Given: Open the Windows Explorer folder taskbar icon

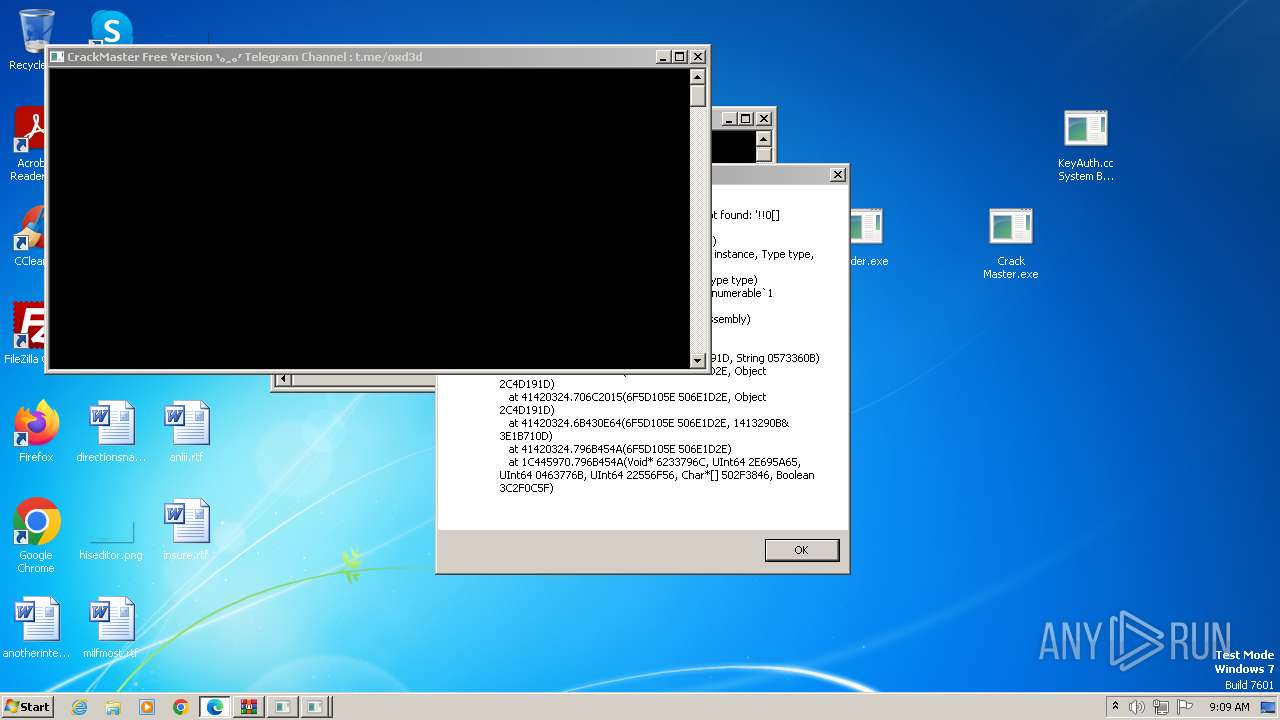Looking at the screenshot, I should pos(113,707).
